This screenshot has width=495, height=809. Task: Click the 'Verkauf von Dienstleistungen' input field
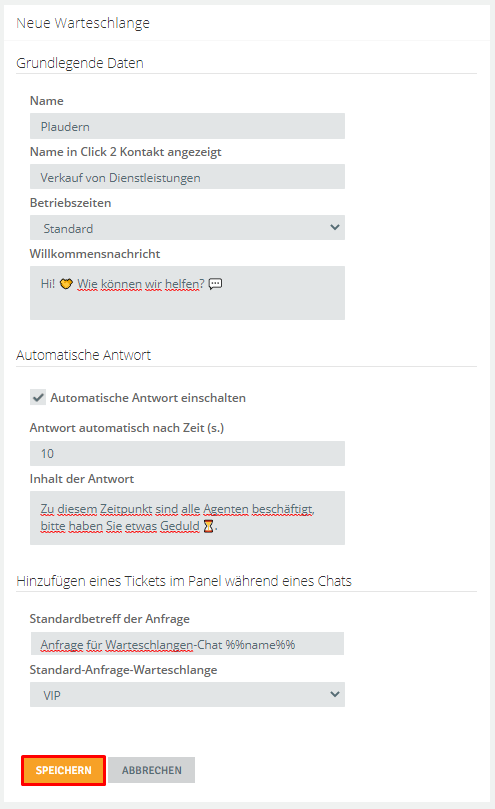click(x=187, y=176)
